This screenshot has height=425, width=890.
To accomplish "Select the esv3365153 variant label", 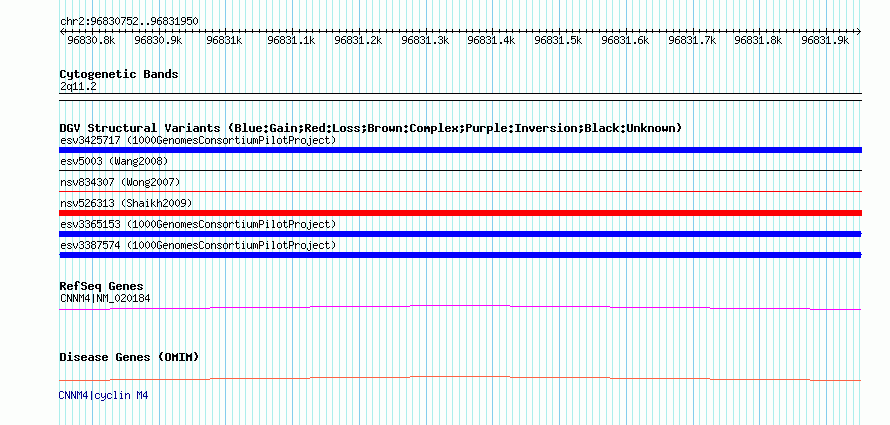I will [x=198, y=224].
